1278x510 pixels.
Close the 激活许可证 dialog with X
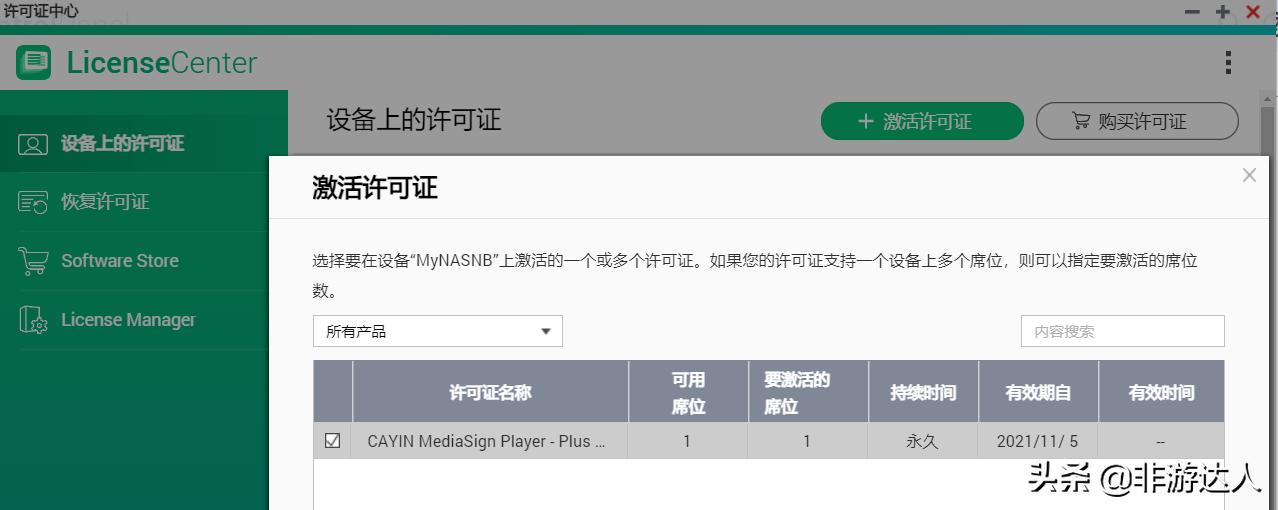pos(1249,175)
